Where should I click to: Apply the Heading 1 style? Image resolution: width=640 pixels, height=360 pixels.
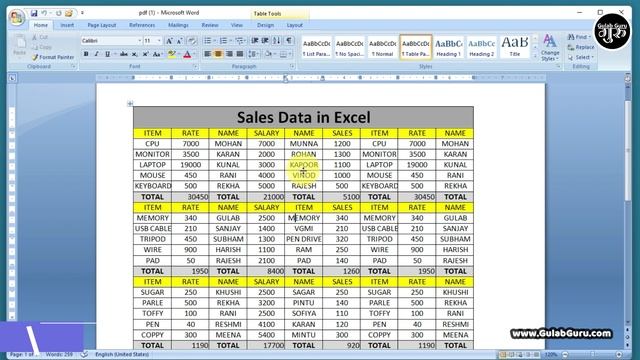pyautogui.click(x=449, y=47)
